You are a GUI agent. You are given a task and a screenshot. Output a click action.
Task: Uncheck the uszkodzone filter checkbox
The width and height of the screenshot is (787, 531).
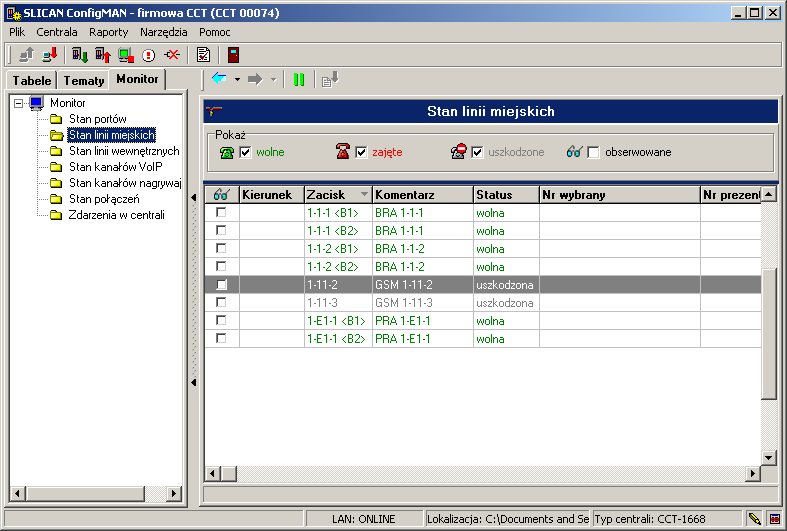477,152
